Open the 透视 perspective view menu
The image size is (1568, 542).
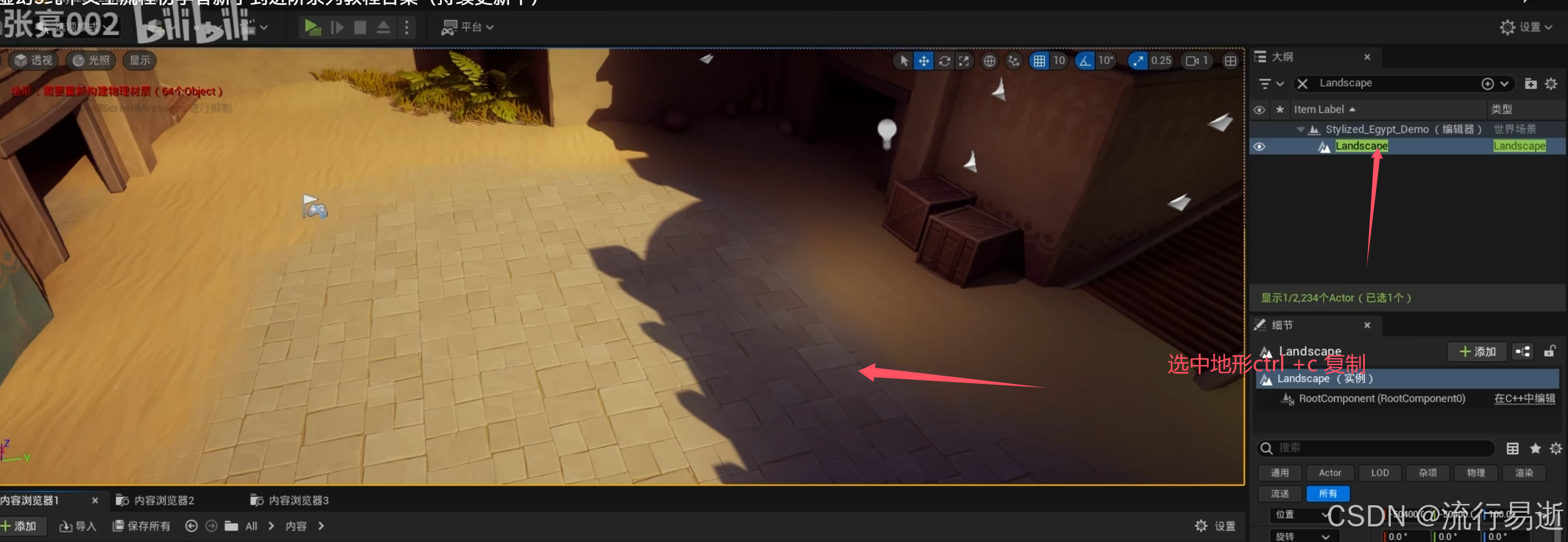coord(34,60)
